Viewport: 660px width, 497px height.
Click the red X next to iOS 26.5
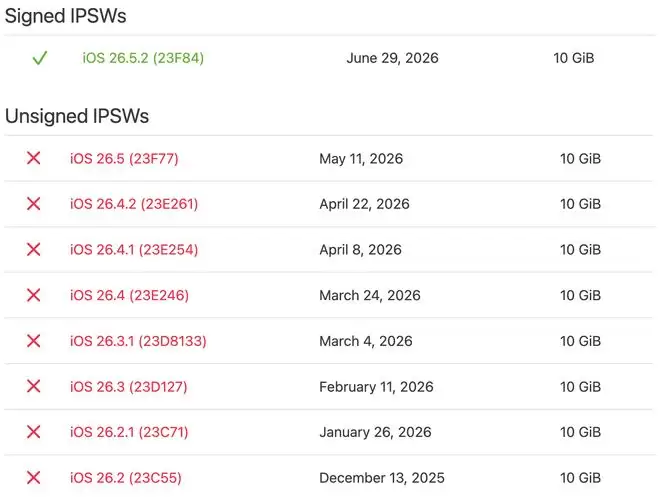click(34, 158)
